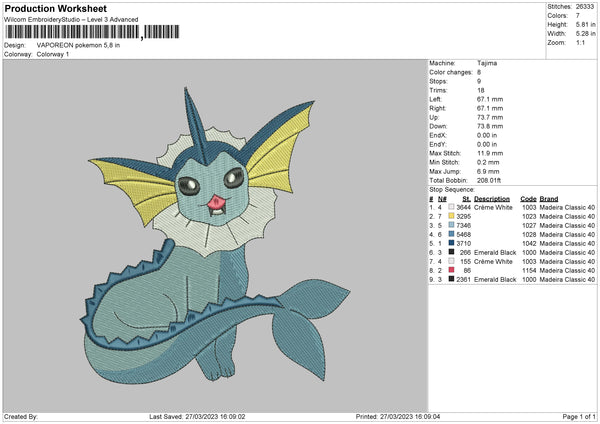Click the red swatch in stop row 8

452,270
